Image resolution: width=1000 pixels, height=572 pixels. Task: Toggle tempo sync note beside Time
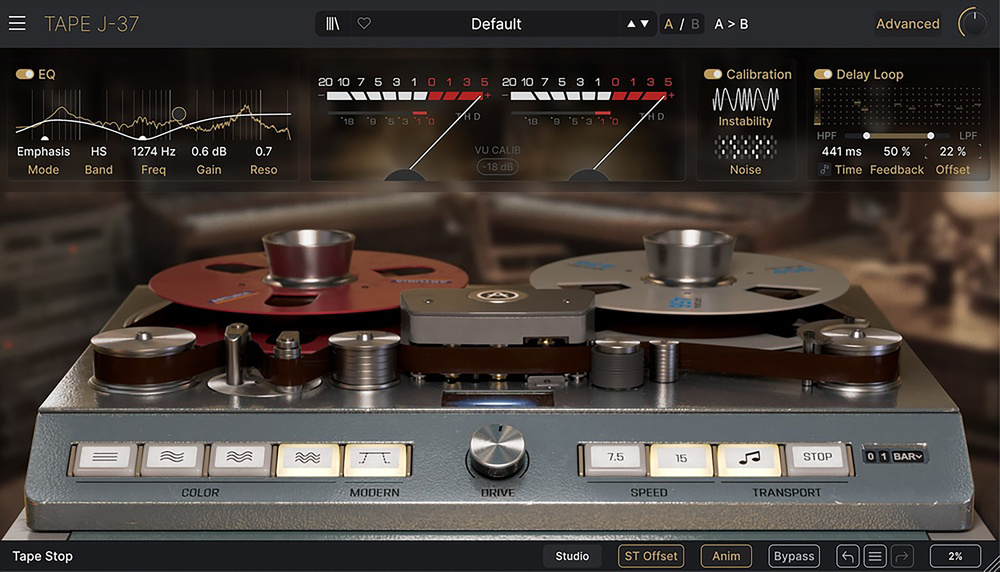(x=825, y=170)
